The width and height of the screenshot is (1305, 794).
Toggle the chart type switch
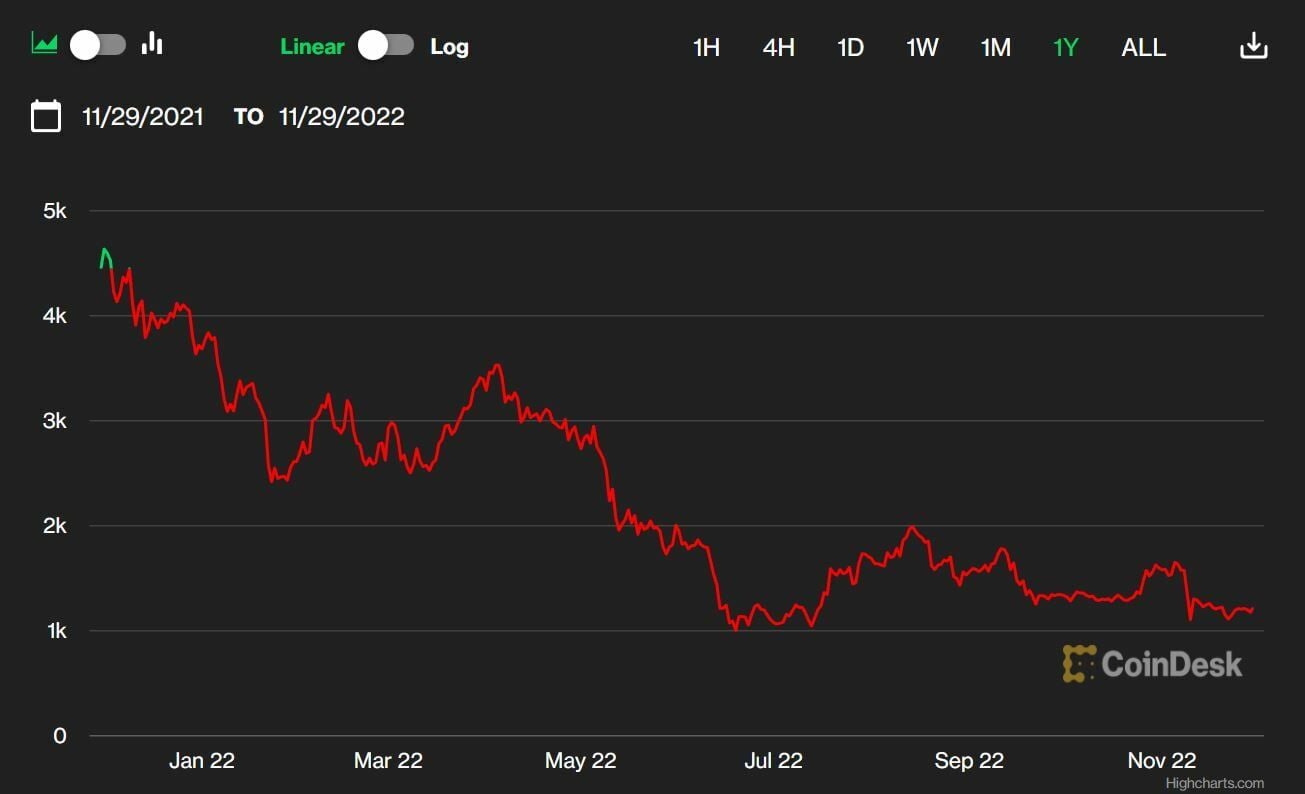(98, 45)
